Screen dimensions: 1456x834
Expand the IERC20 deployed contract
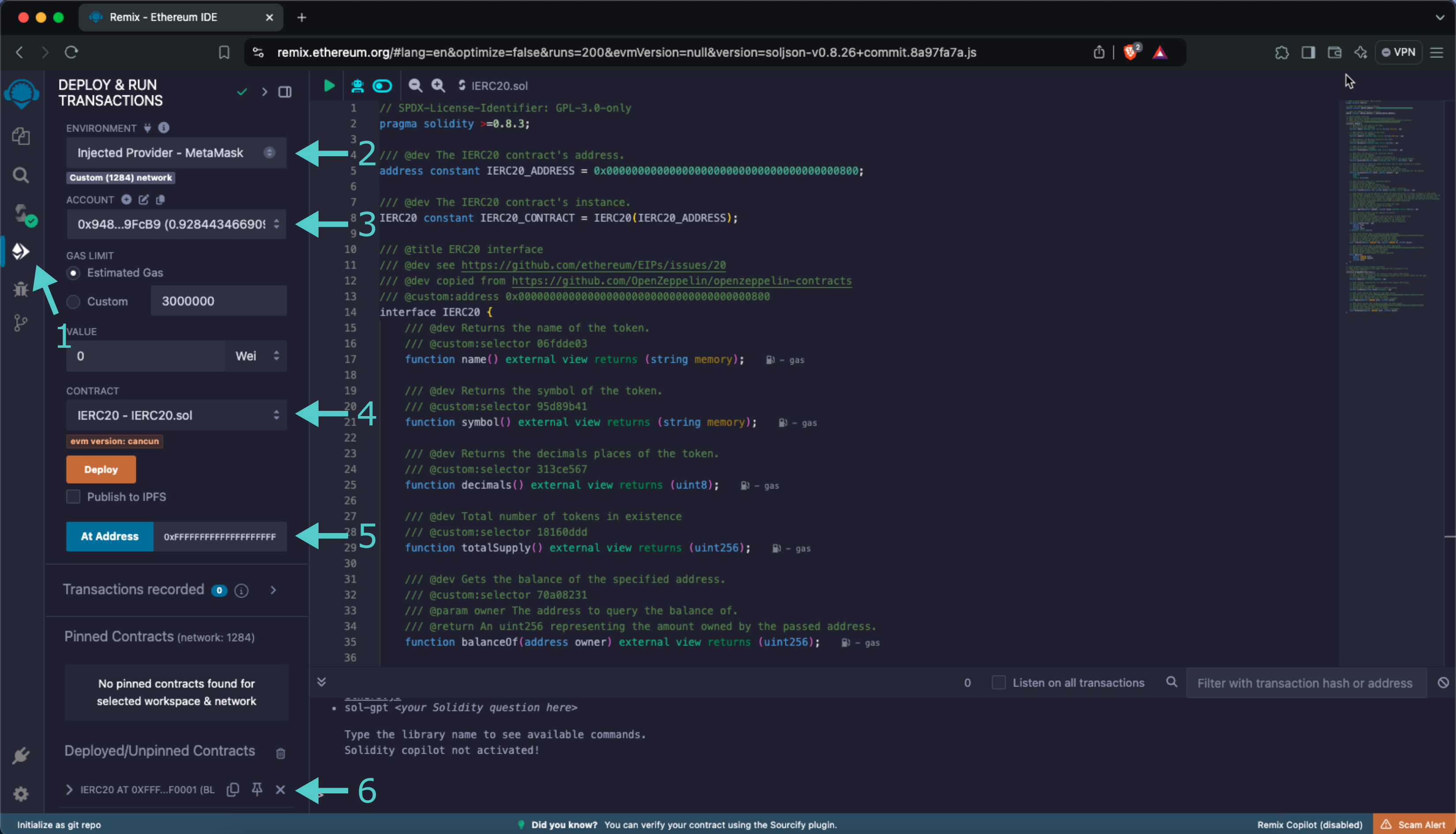click(69, 789)
